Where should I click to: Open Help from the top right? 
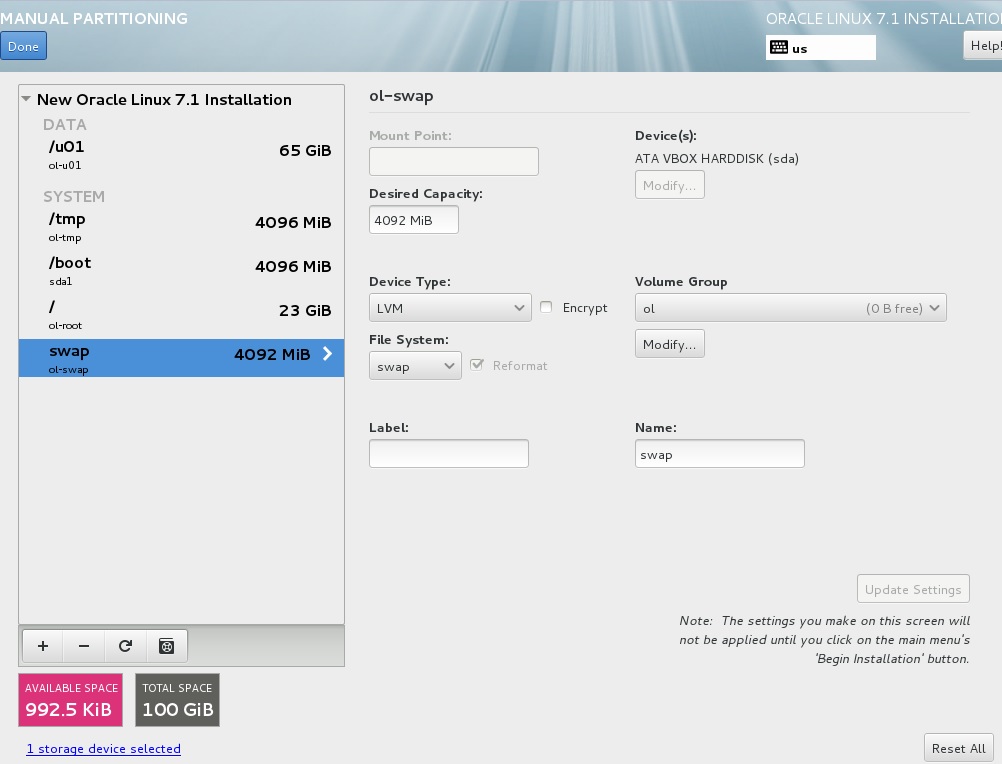tap(984, 45)
